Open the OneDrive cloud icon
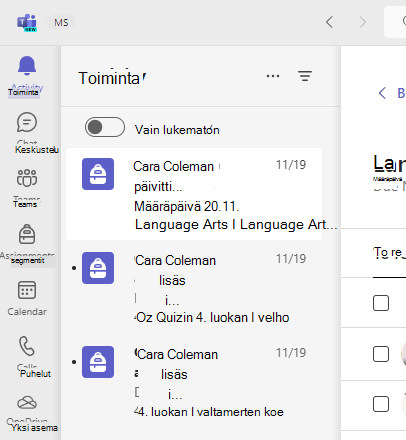The width and height of the screenshot is (406, 440). pos(27,403)
